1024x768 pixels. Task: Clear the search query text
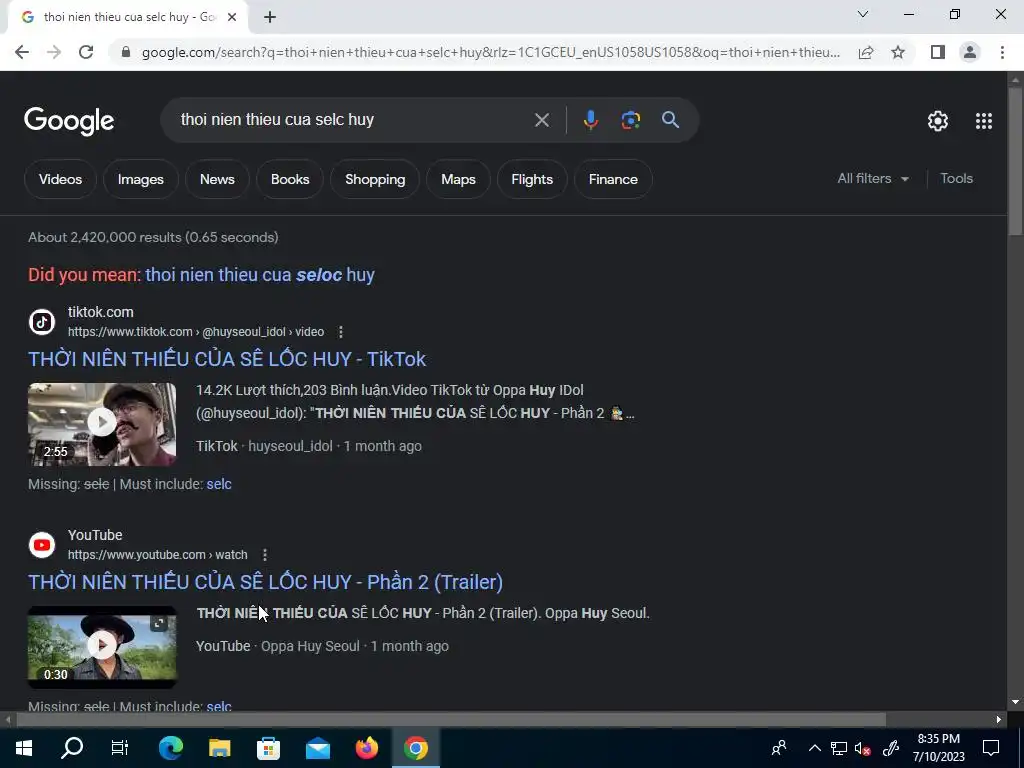click(541, 120)
